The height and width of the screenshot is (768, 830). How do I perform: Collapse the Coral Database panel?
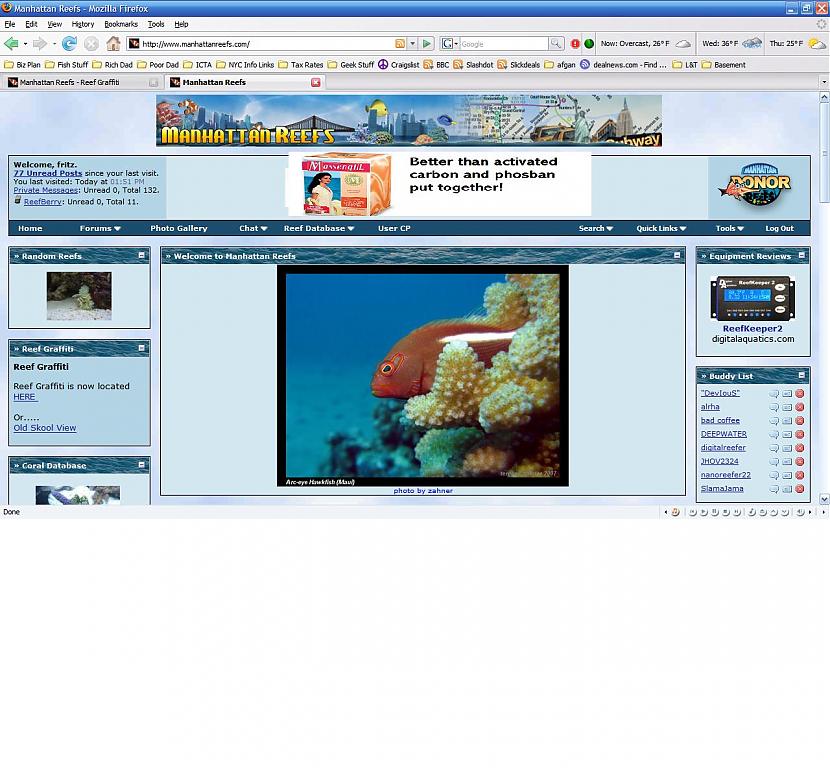coord(141,465)
